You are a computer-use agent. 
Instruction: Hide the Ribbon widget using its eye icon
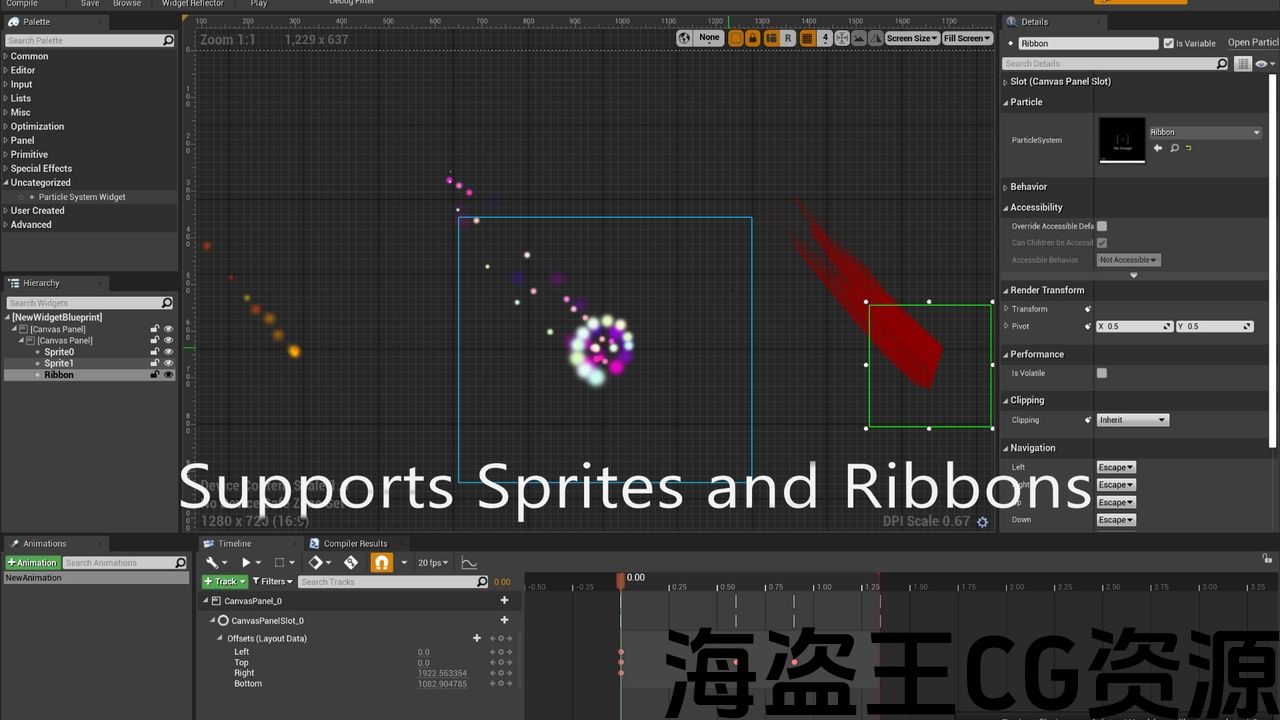click(x=168, y=375)
